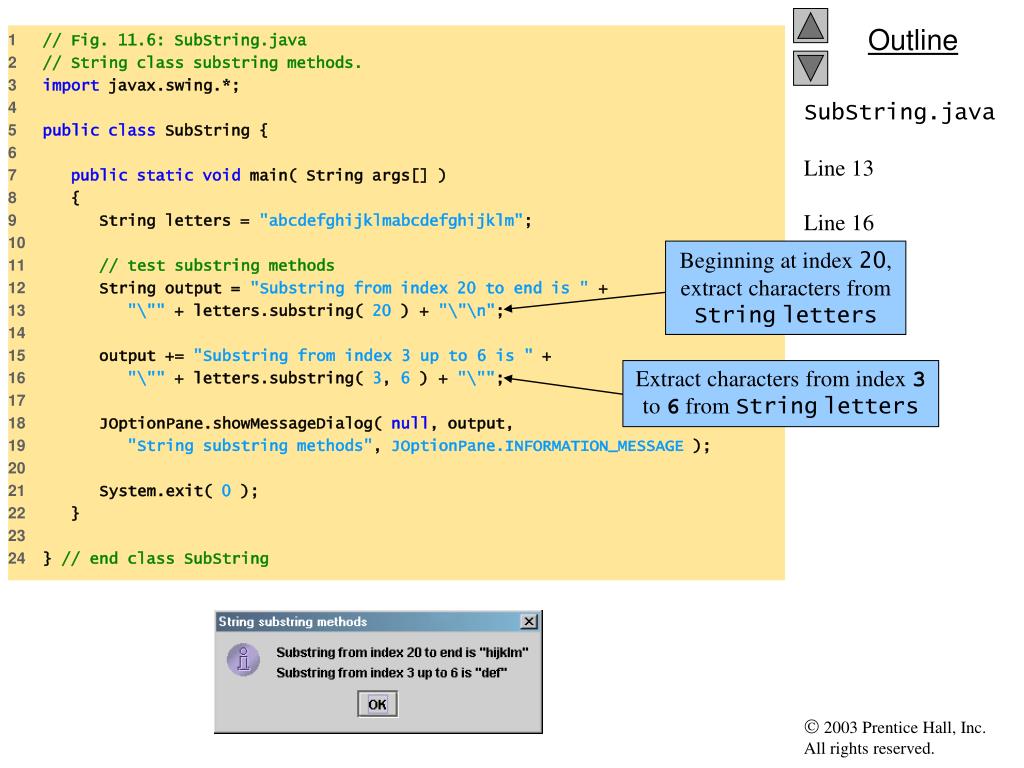The height and width of the screenshot is (768, 1024).
Task: Click the 'System.exit( 0 );' line
Action: [x=179, y=491]
